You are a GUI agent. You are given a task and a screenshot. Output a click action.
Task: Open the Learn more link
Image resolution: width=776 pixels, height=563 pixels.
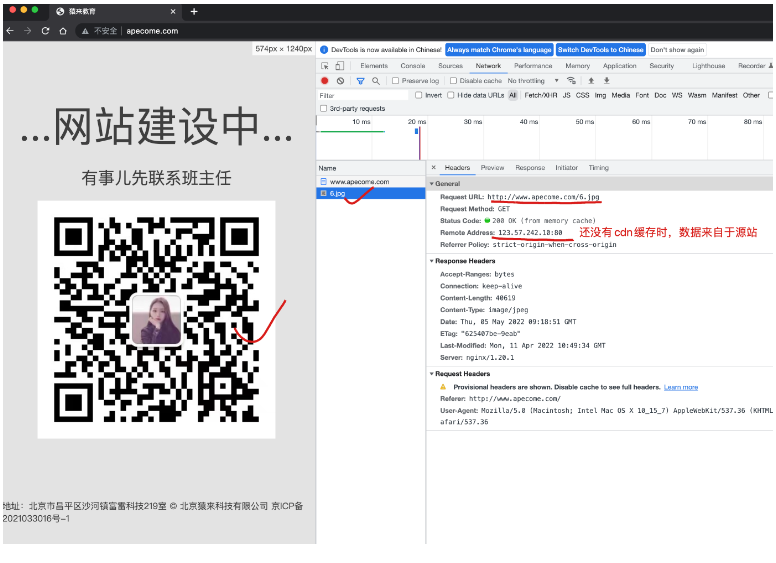[681, 387]
